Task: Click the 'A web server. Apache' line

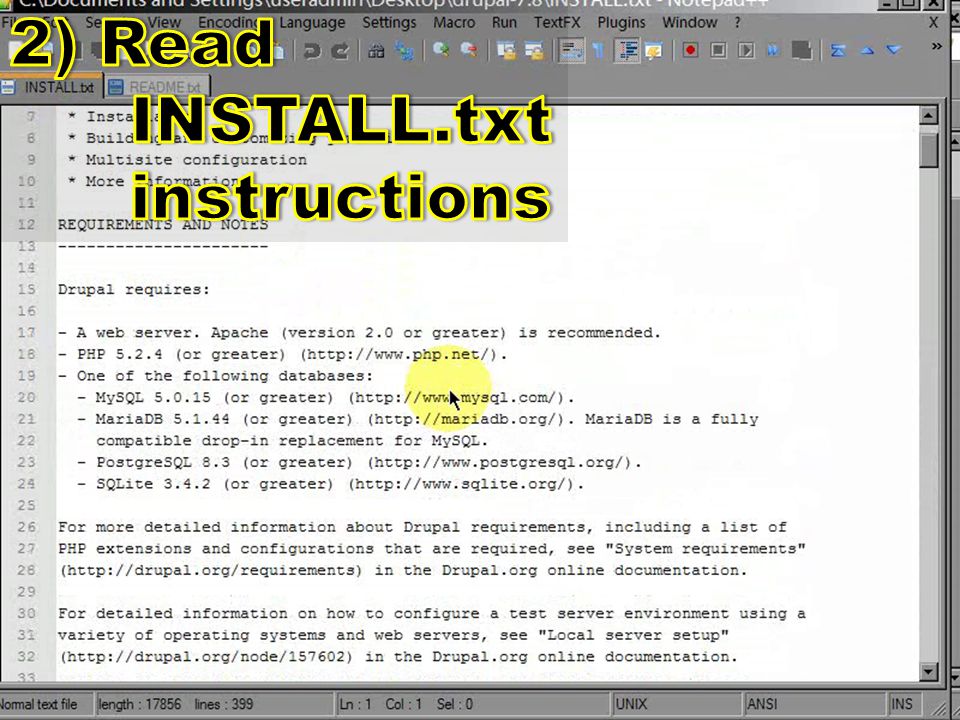Action: click(360, 333)
